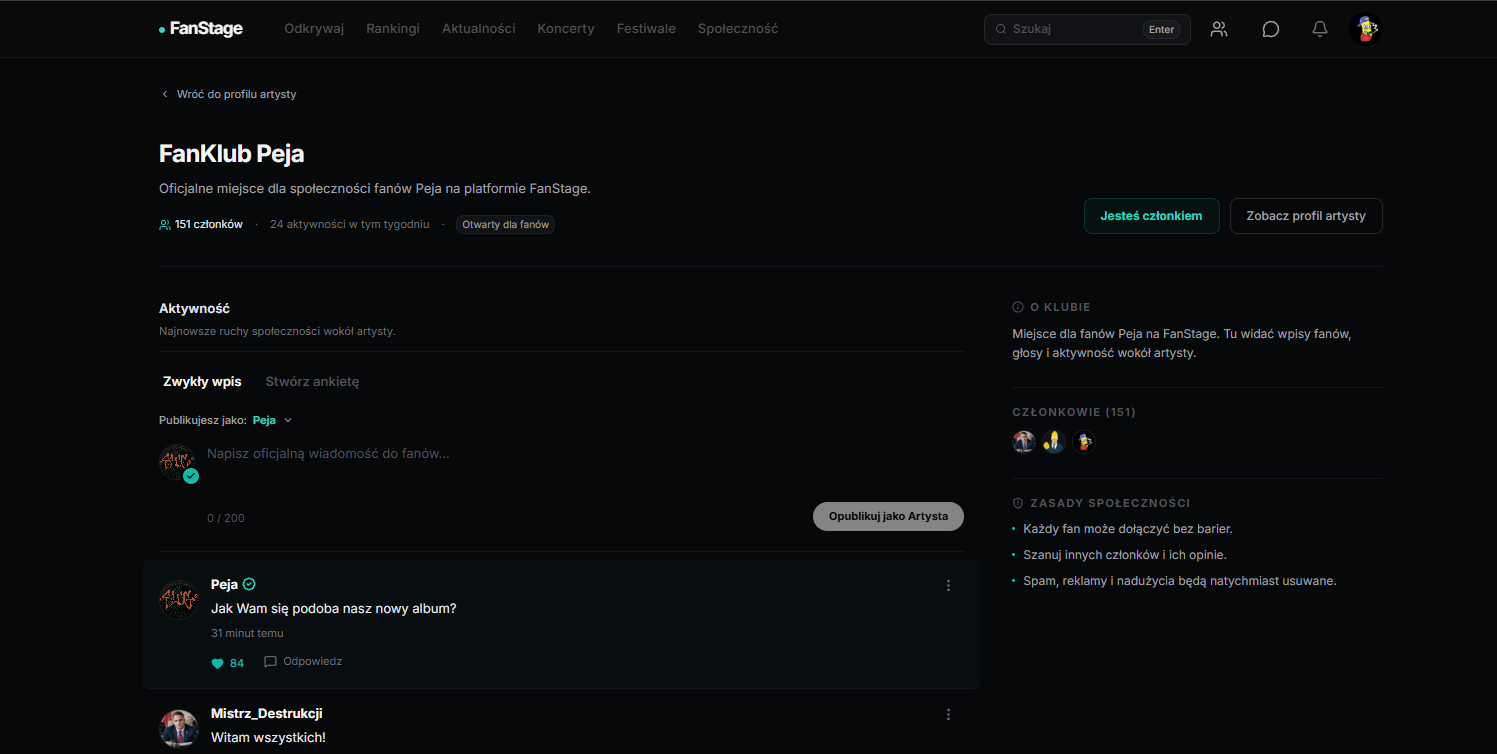1497x754 pixels.
Task: Like Peja's post with heart icon
Action: [218, 663]
